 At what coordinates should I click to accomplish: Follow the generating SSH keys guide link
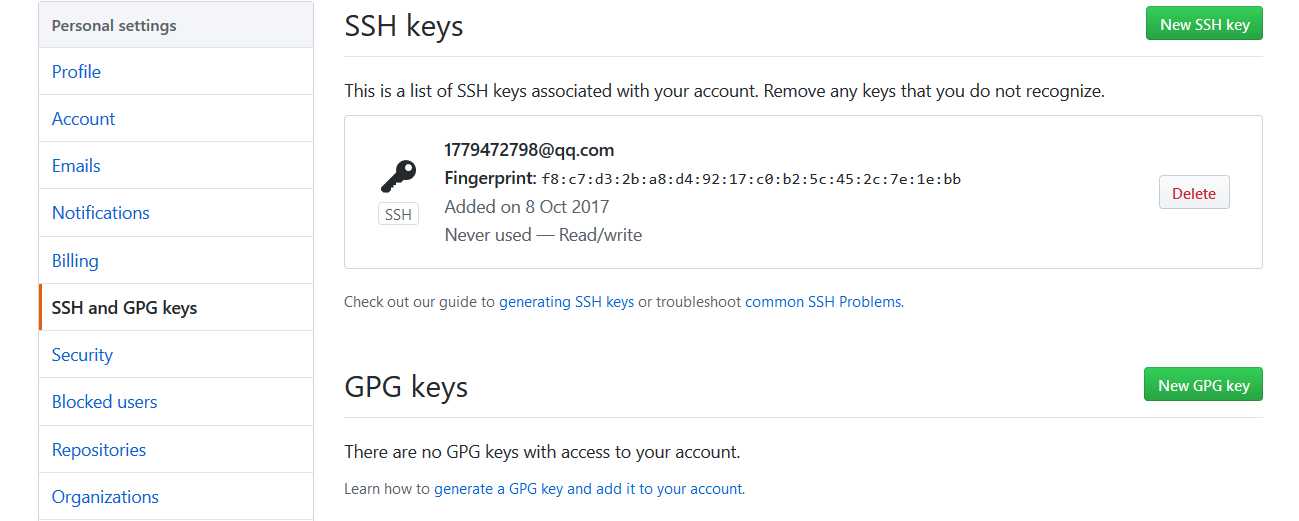(566, 301)
